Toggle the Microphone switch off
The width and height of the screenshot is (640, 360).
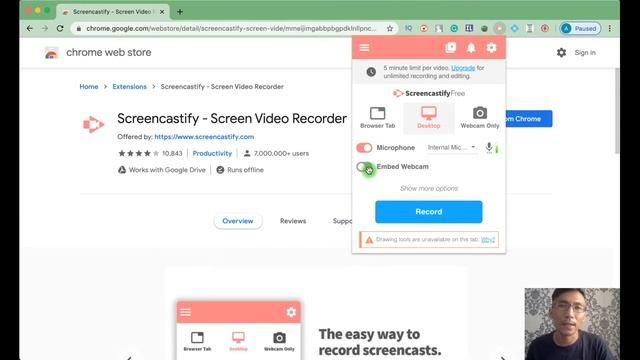[x=364, y=148]
